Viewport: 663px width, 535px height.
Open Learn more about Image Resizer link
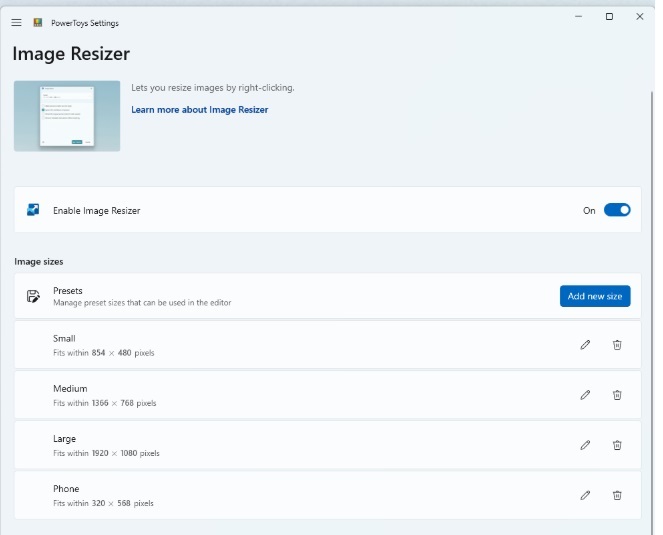click(x=200, y=110)
